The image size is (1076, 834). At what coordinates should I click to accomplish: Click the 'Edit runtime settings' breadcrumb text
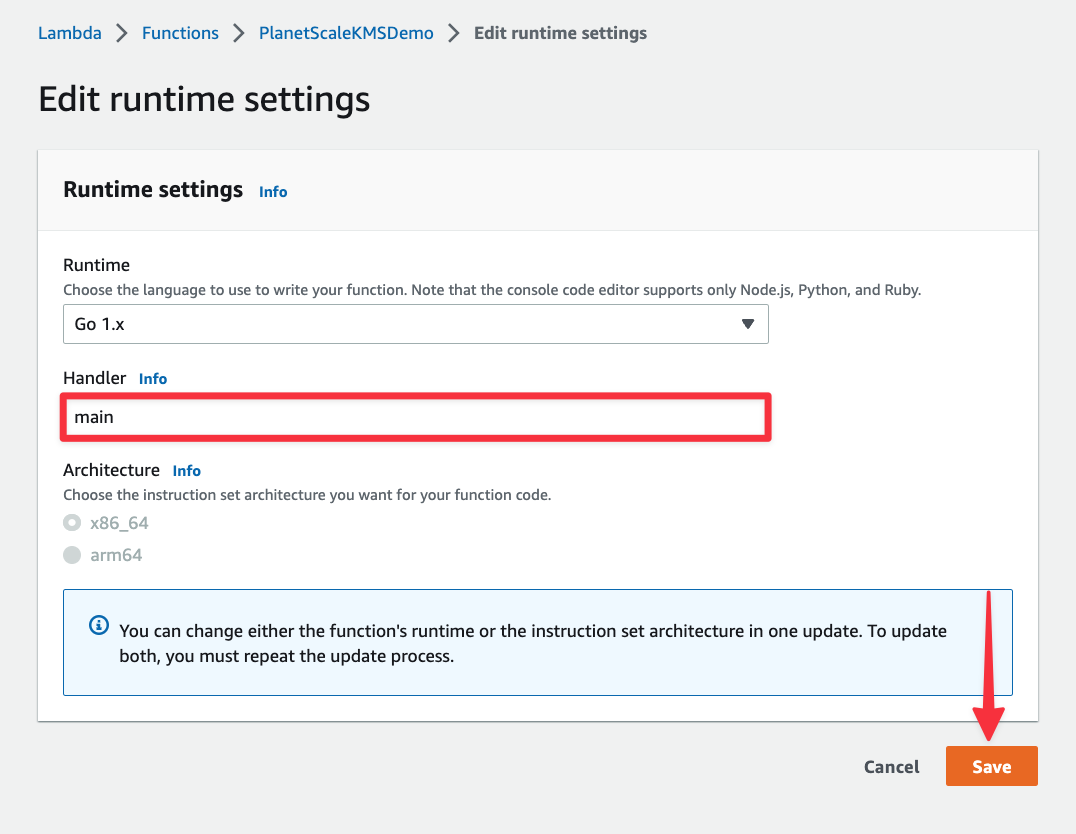coord(560,33)
